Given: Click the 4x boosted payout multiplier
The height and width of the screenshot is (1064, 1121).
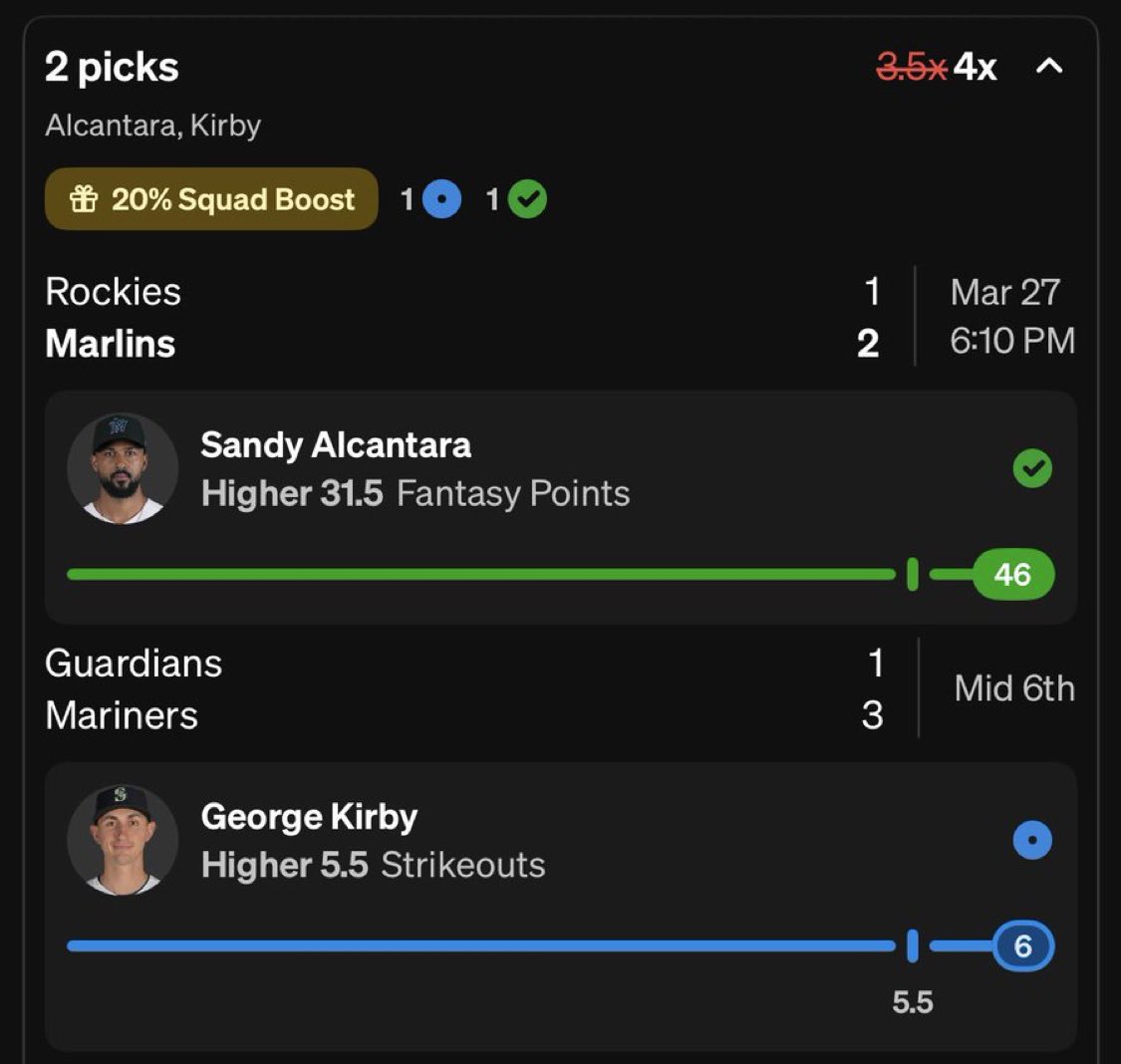Looking at the screenshot, I should [975, 67].
